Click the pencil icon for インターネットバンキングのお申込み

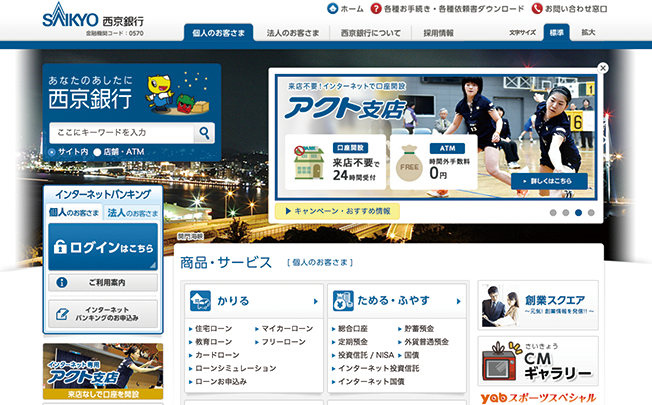point(62,314)
